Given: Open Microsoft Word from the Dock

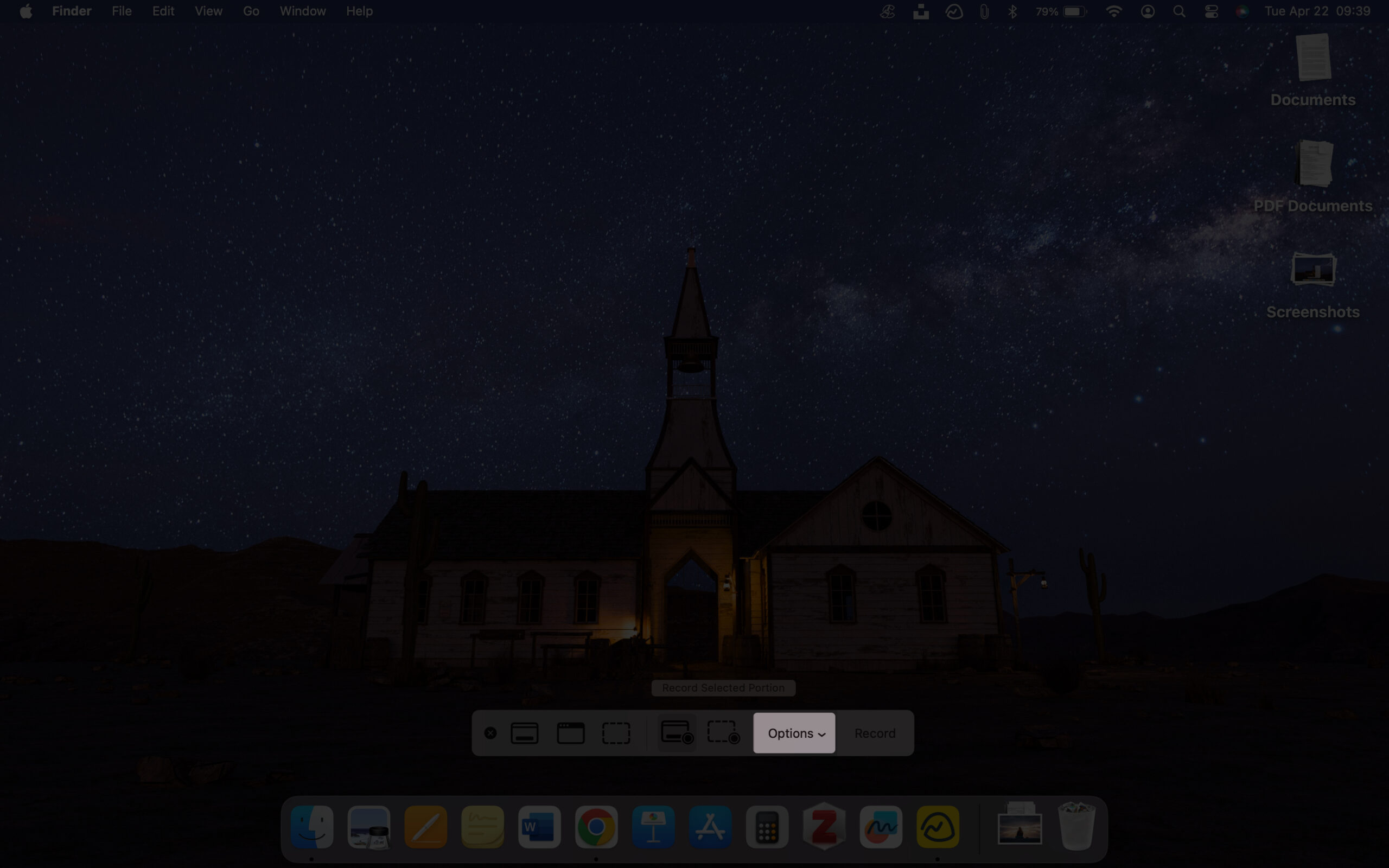Looking at the screenshot, I should [x=539, y=827].
